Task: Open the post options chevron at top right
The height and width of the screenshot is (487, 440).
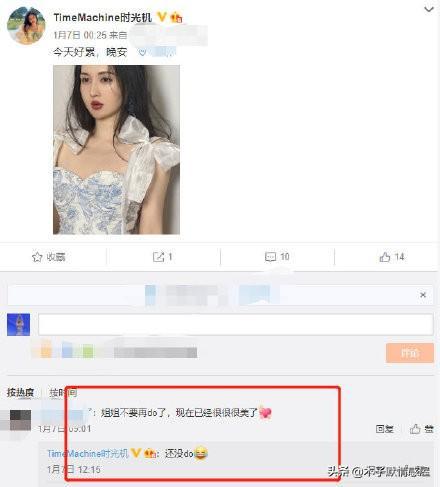Action: coord(428,9)
